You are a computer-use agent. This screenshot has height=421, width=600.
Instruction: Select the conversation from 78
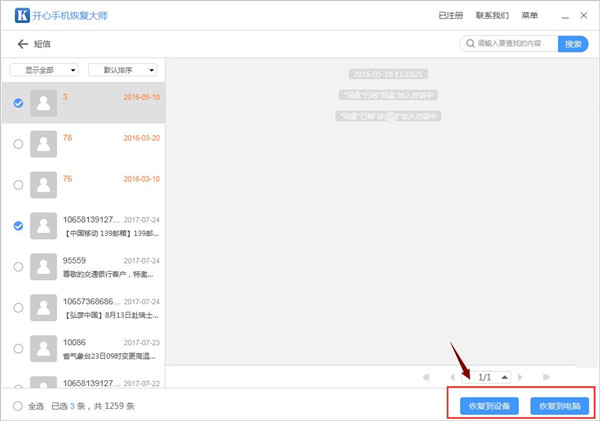coord(18,144)
